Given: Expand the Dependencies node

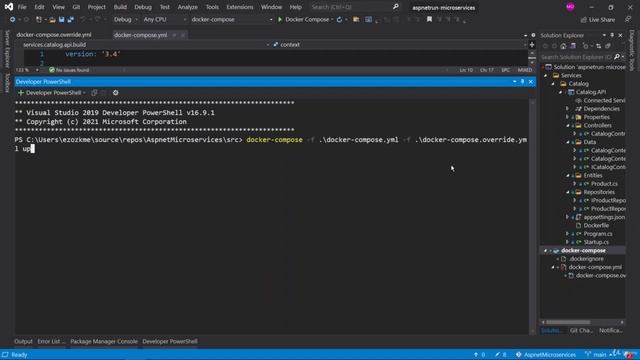Looking at the screenshot, I should (x=567, y=109).
